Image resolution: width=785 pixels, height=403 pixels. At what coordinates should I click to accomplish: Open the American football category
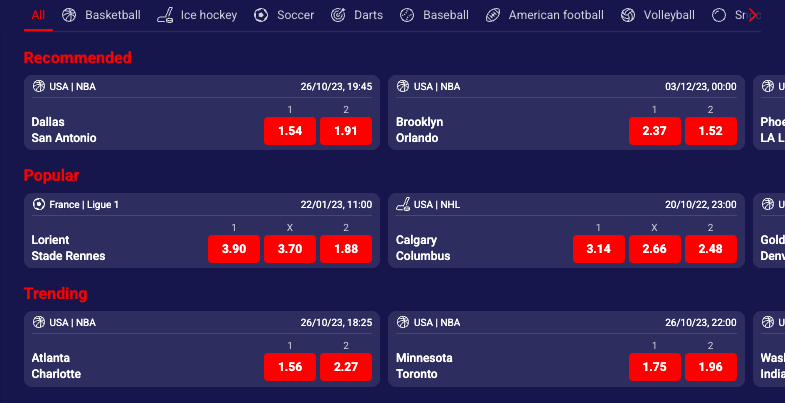tap(555, 15)
